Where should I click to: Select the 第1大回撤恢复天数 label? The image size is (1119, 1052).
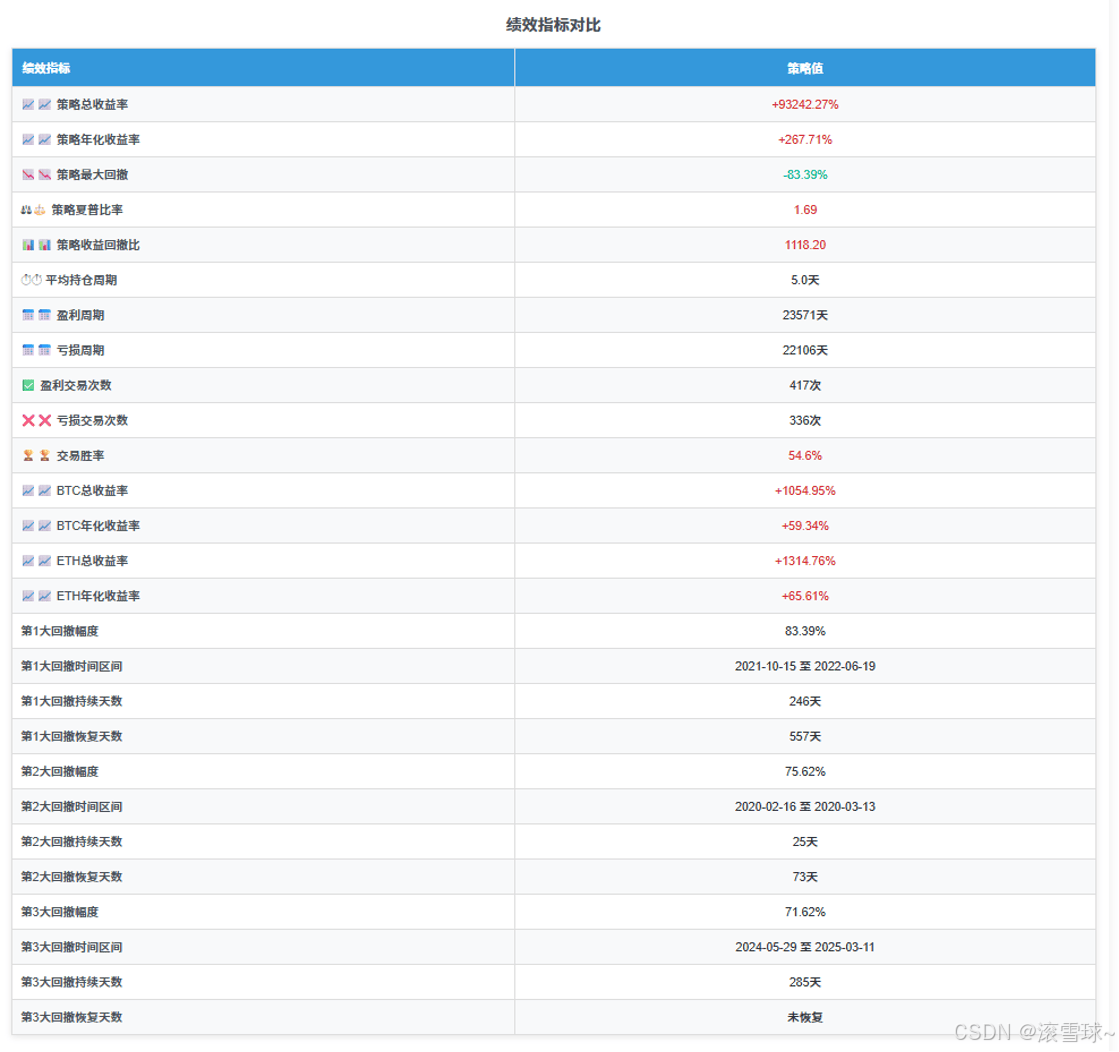(72, 737)
